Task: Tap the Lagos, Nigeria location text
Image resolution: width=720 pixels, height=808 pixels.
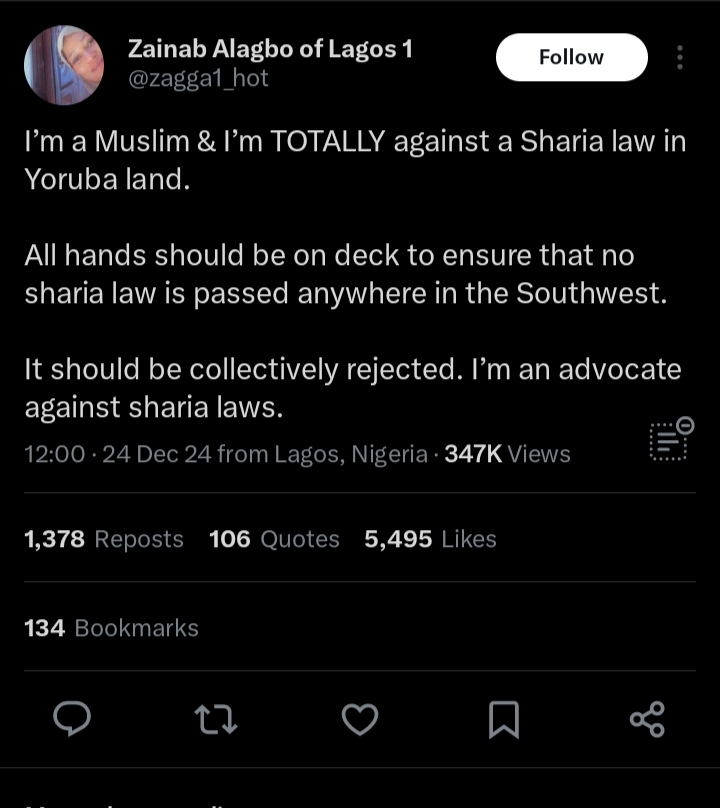Action: coord(351,454)
